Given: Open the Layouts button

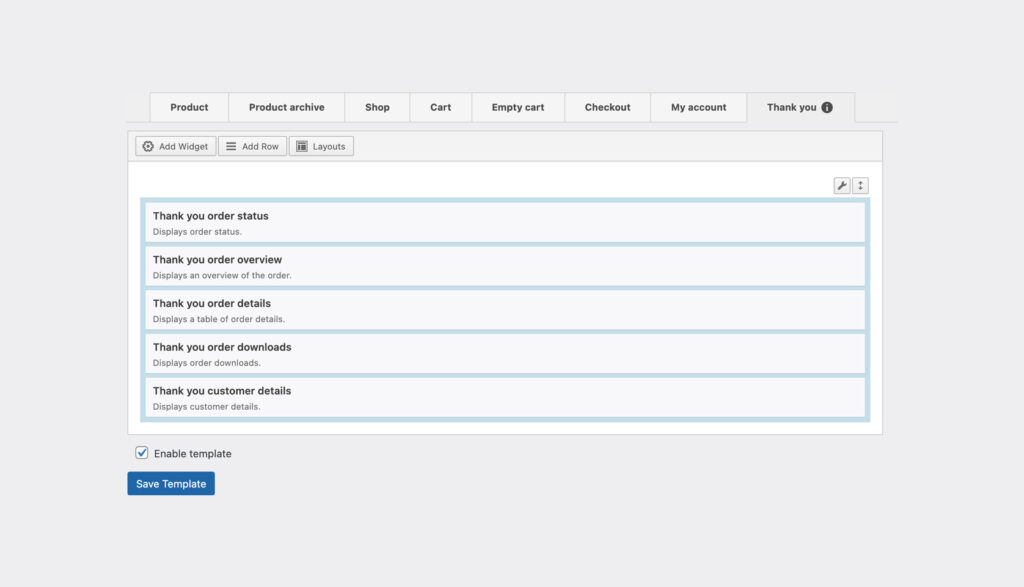Looking at the screenshot, I should pos(321,147).
